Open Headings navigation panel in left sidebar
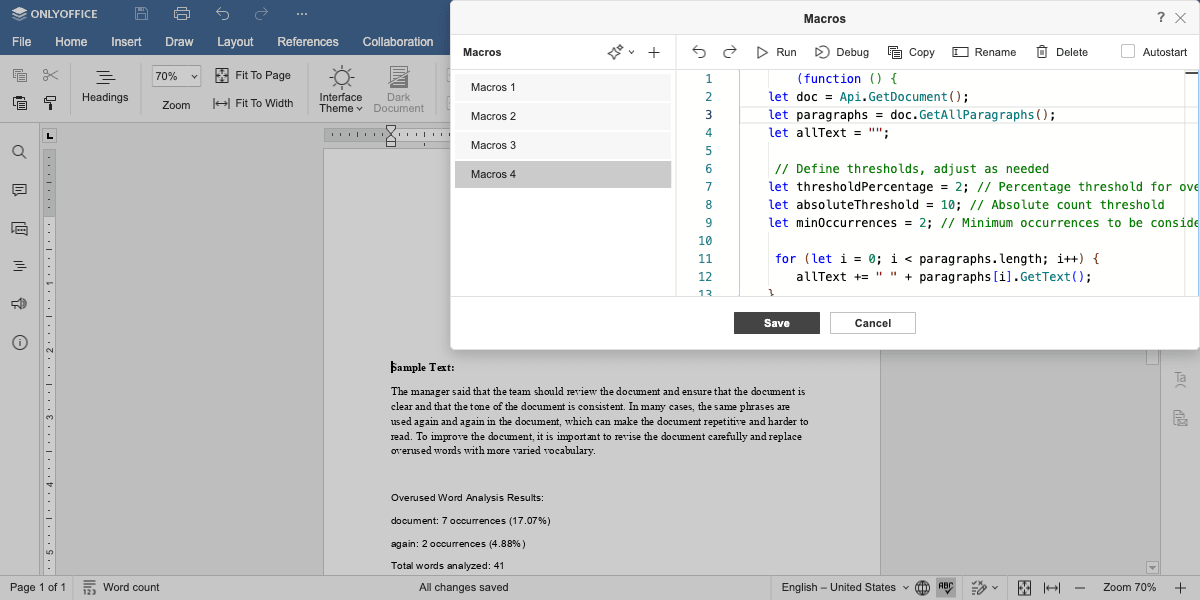 pyautogui.click(x=19, y=266)
